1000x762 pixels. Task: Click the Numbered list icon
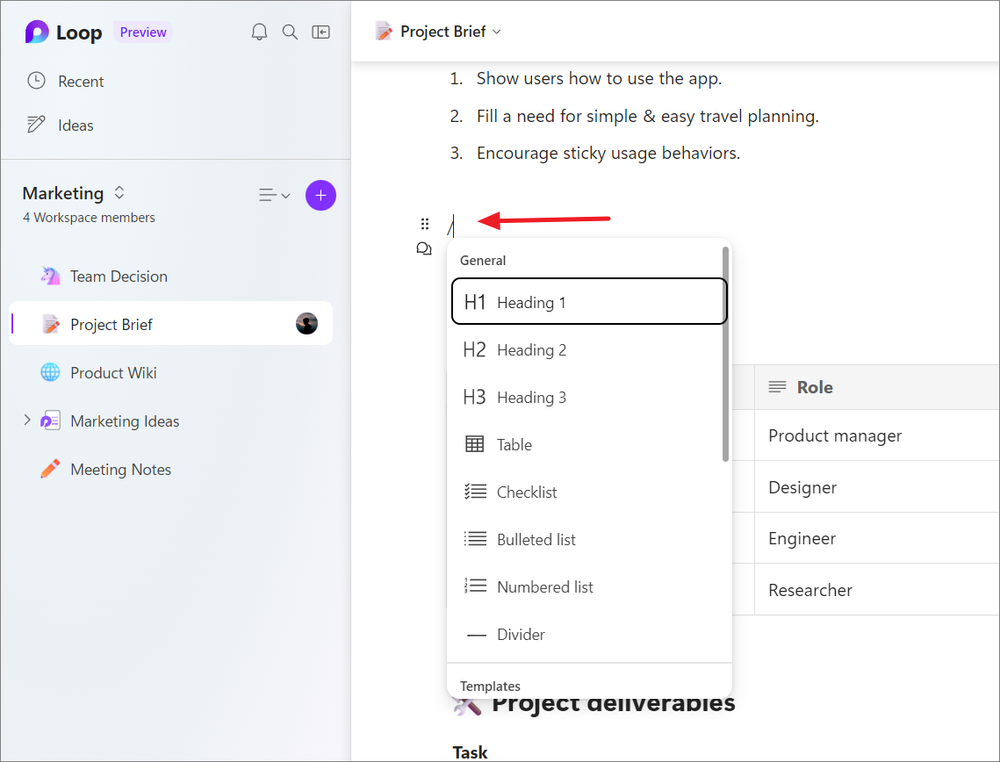point(475,586)
